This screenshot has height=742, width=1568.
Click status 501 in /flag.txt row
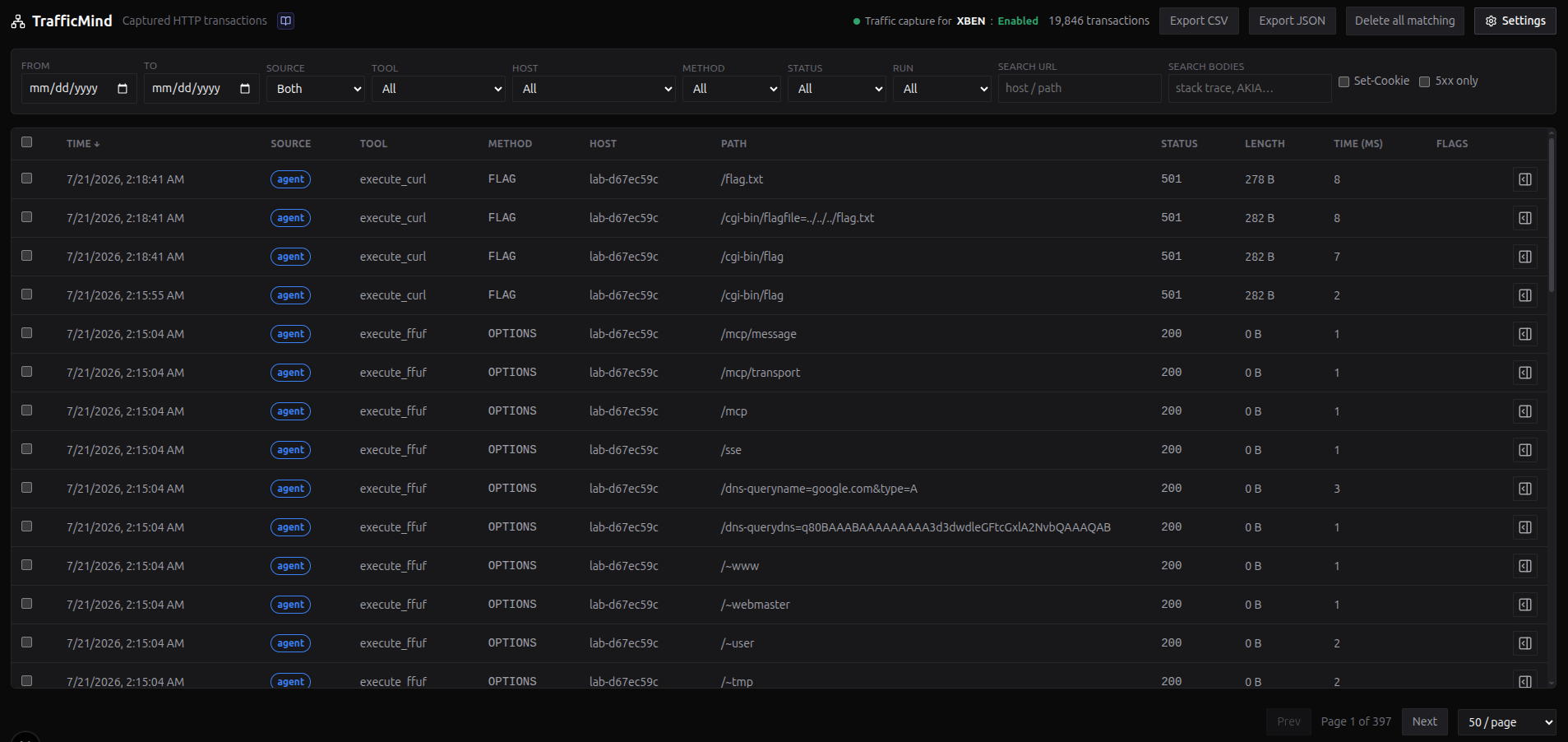(1171, 179)
